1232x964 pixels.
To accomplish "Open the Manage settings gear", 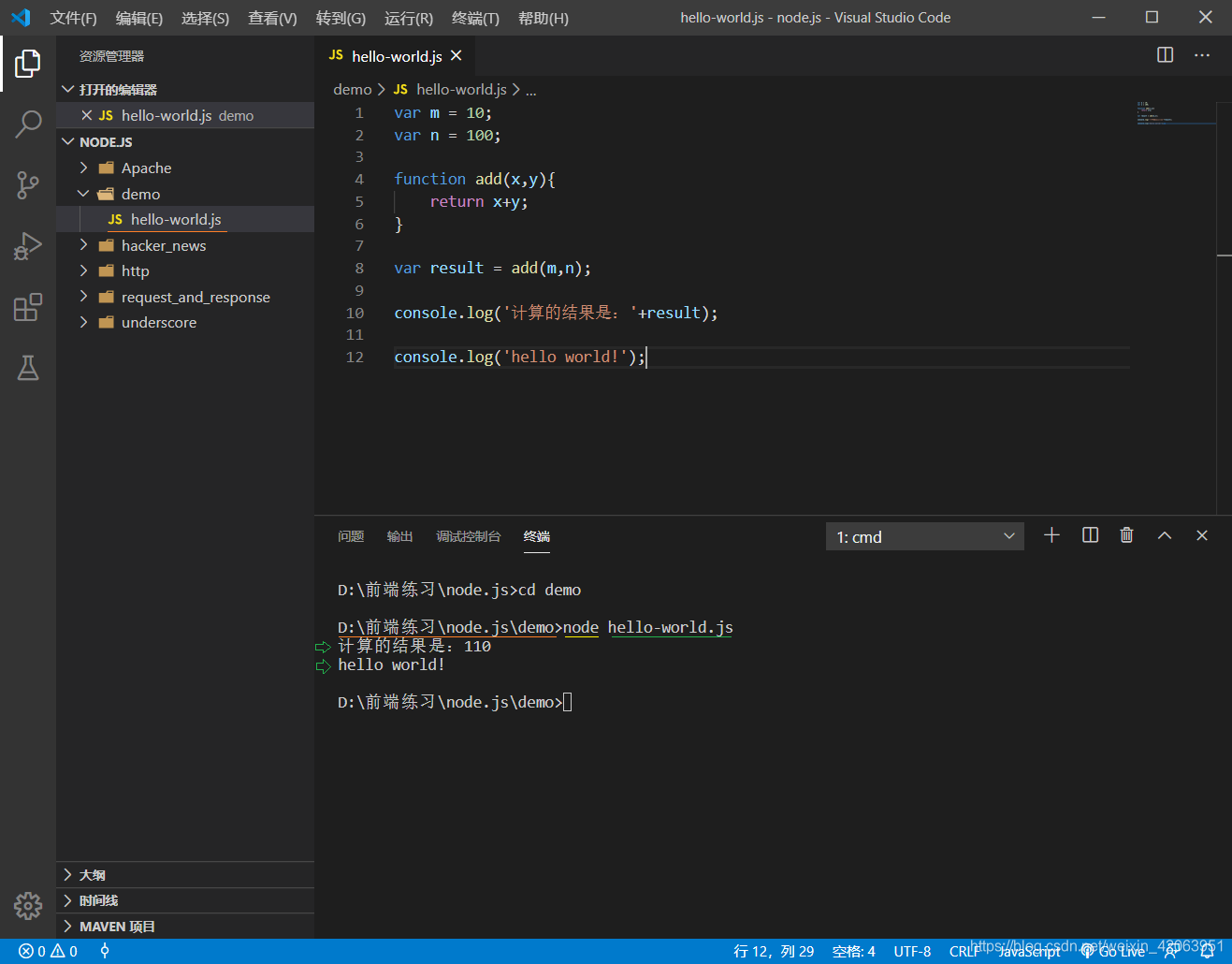I will tap(28, 905).
